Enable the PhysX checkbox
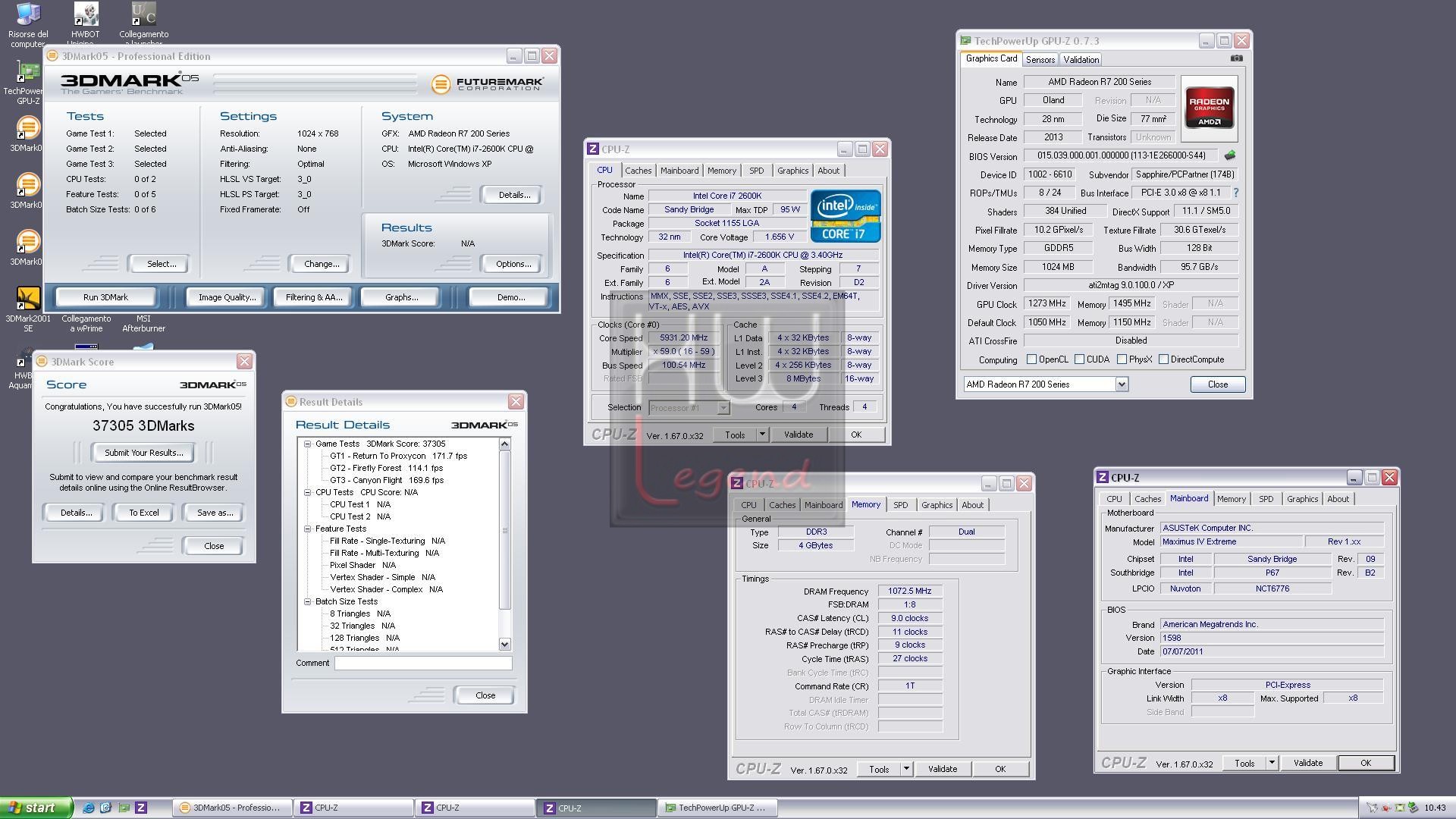This screenshot has height=819, width=1456. [x=1122, y=359]
